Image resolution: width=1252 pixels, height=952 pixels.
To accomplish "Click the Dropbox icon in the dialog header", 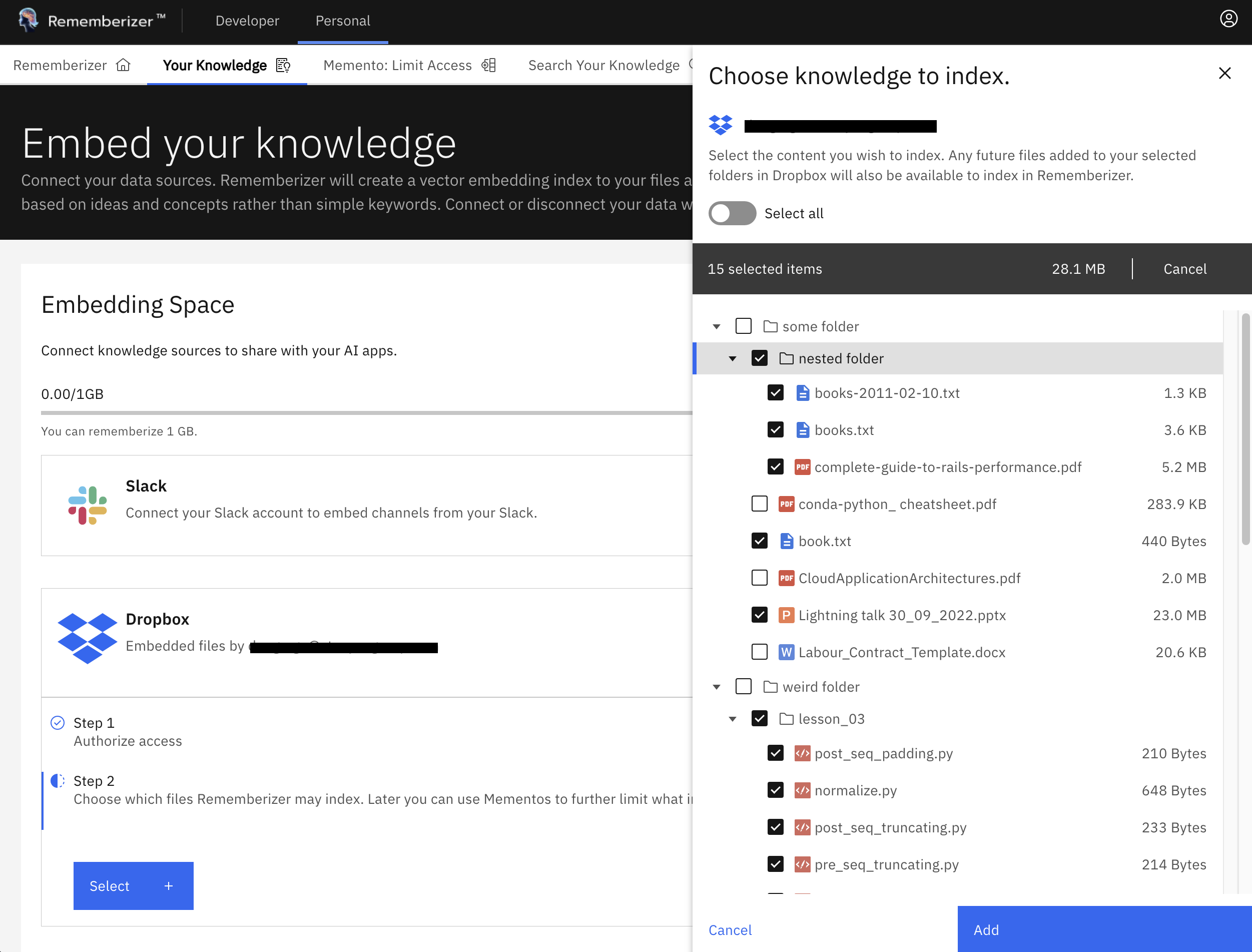I will click(x=721, y=124).
